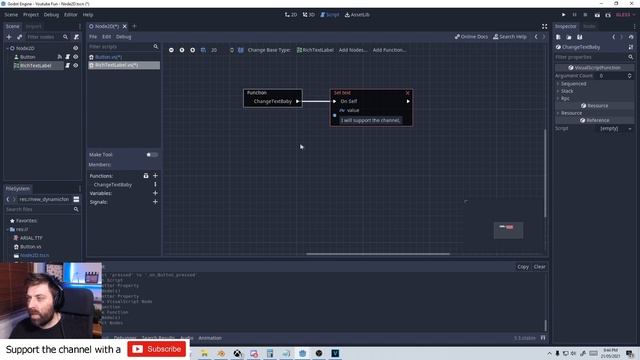Focus the Filter scripts field

[x=124, y=47]
